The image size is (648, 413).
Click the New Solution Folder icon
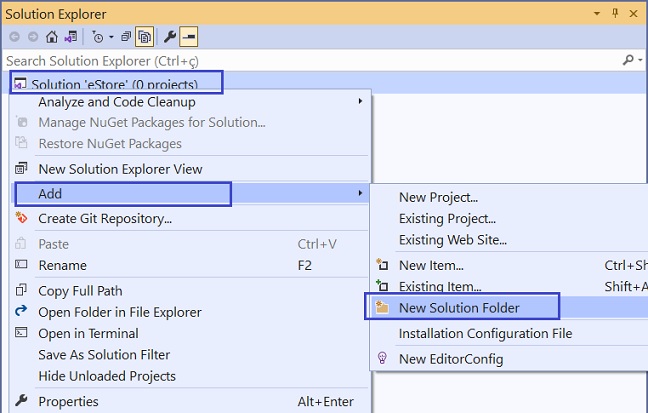click(x=382, y=308)
